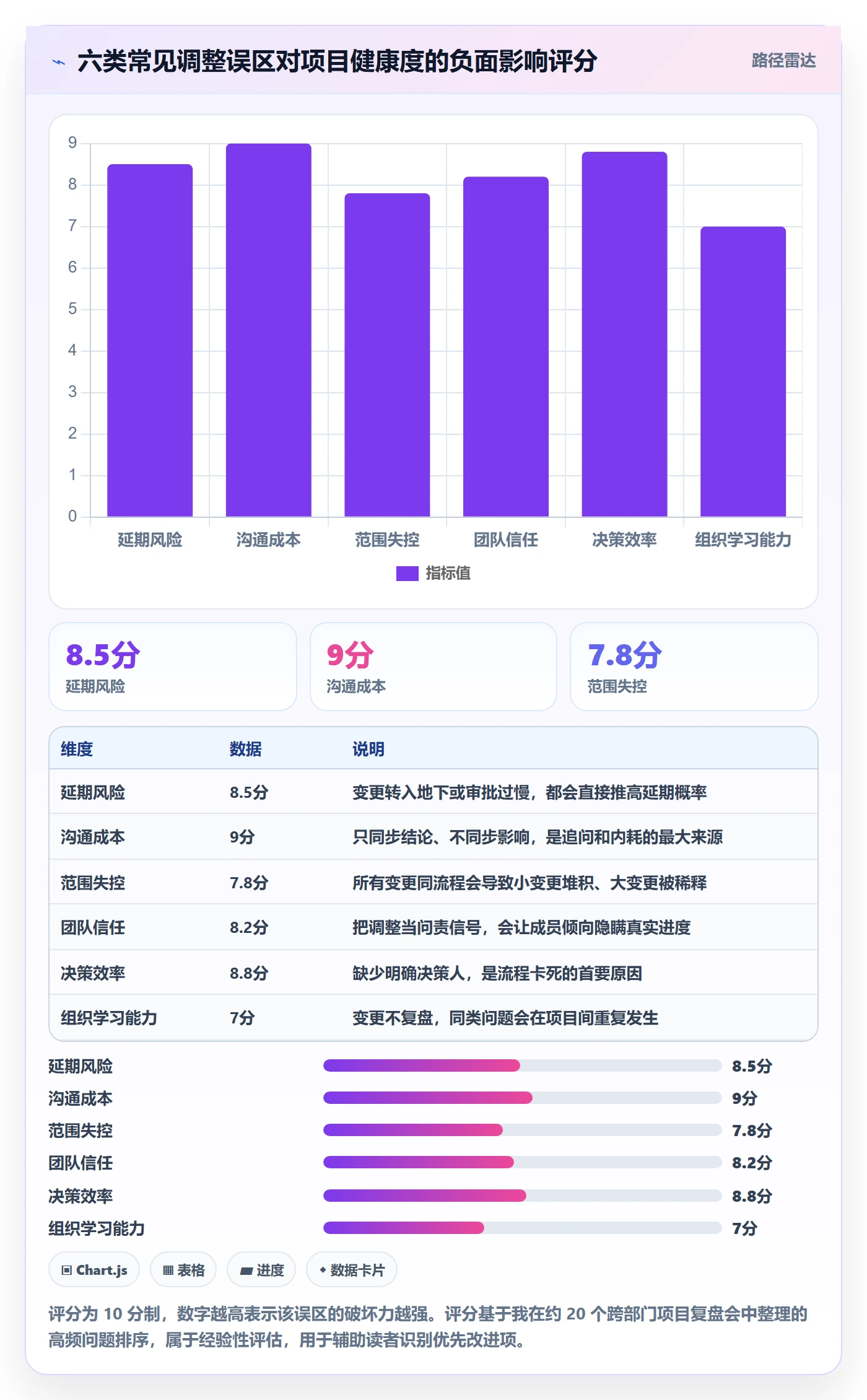Select the 组织学习能力 table row name
The image size is (867, 1400).
[x=109, y=1018]
